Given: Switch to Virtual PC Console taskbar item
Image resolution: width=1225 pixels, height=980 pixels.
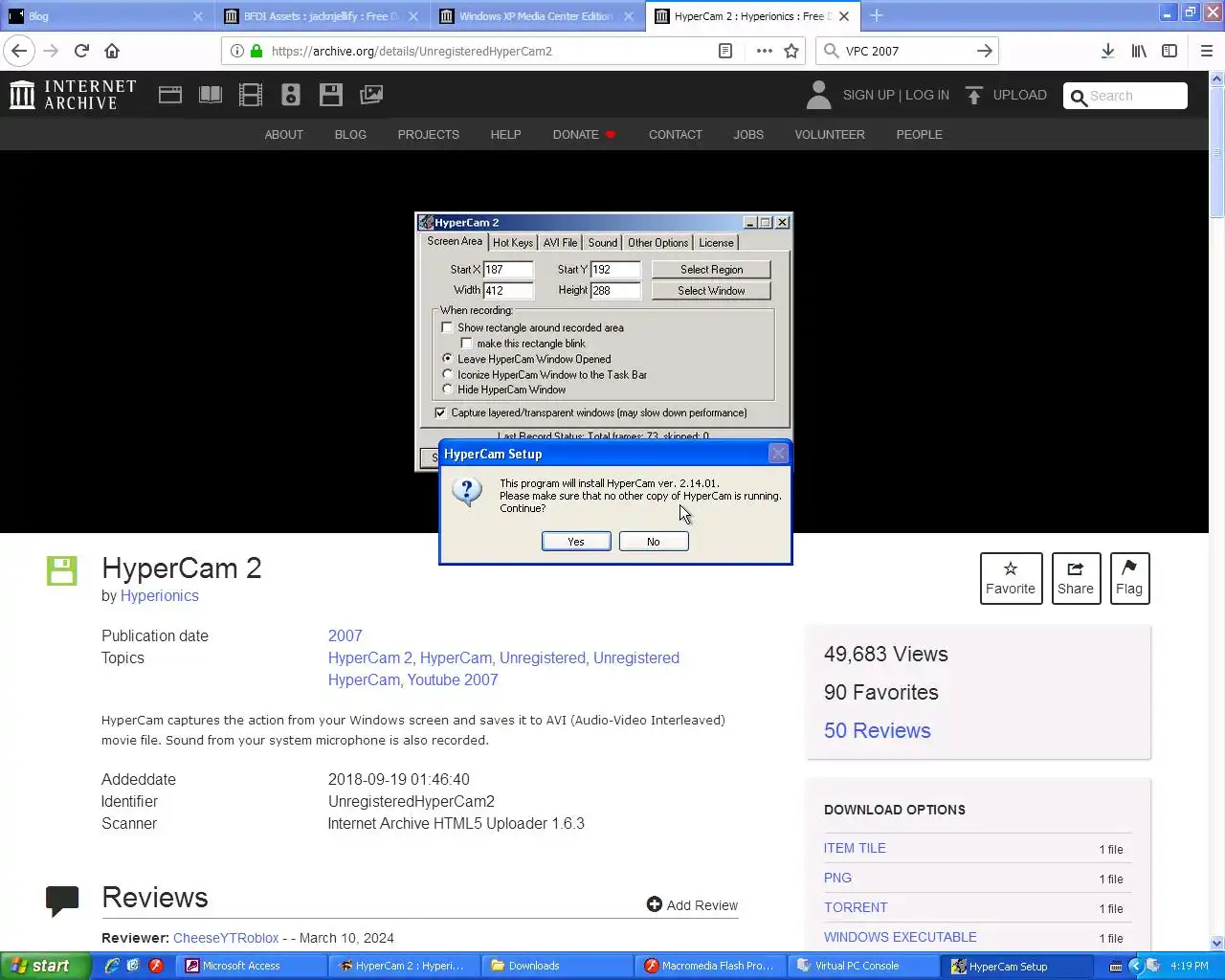Looking at the screenshot, I should [864, 966].
